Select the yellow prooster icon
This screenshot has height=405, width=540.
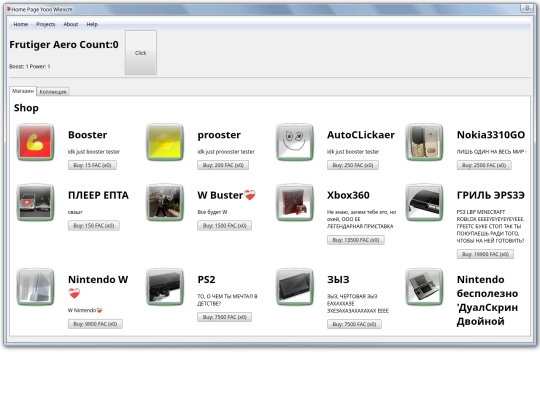165,142
